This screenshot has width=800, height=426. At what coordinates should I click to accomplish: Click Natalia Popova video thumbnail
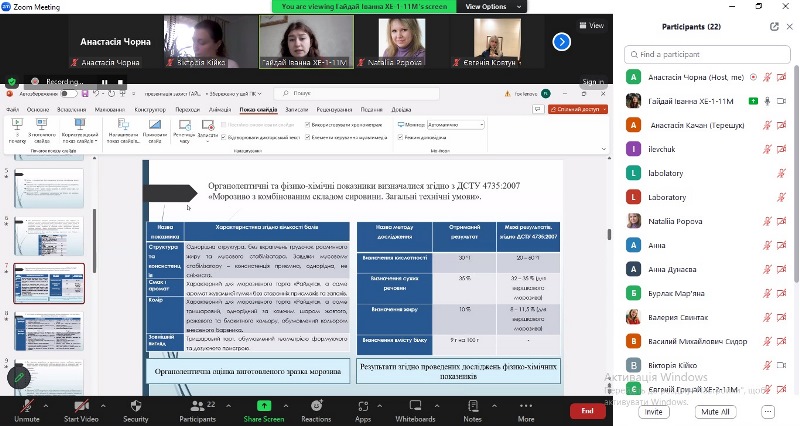pos(401,42)
